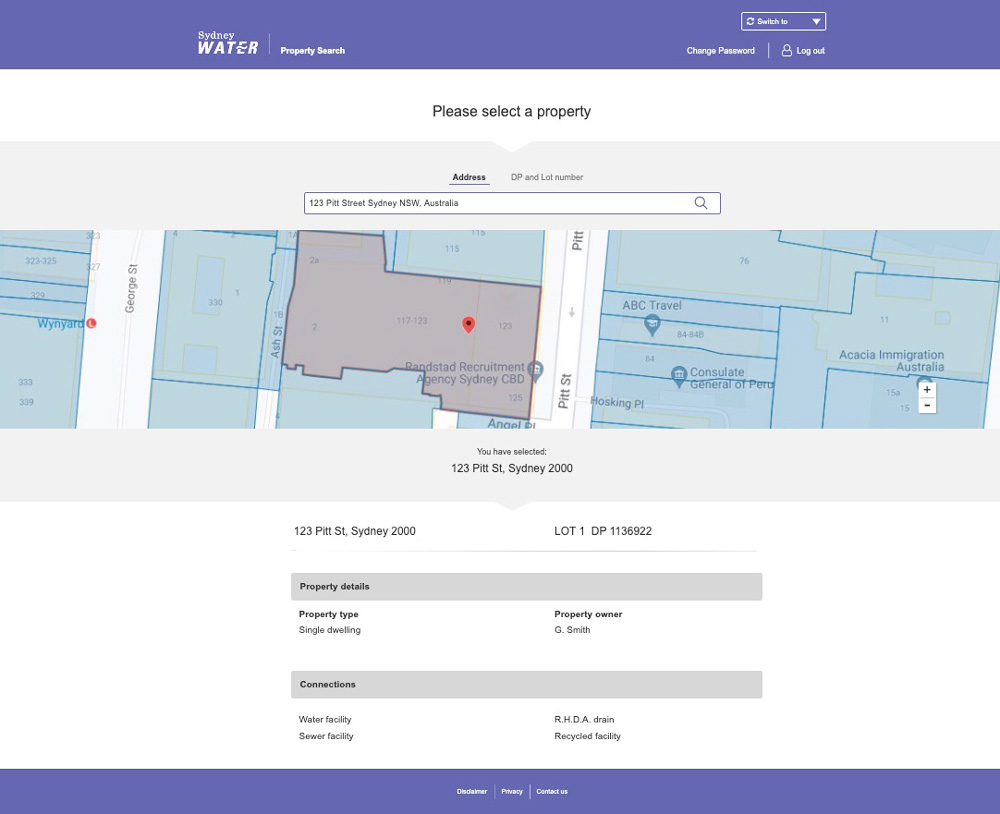Zoom in the map with plus button

[927, 389]
